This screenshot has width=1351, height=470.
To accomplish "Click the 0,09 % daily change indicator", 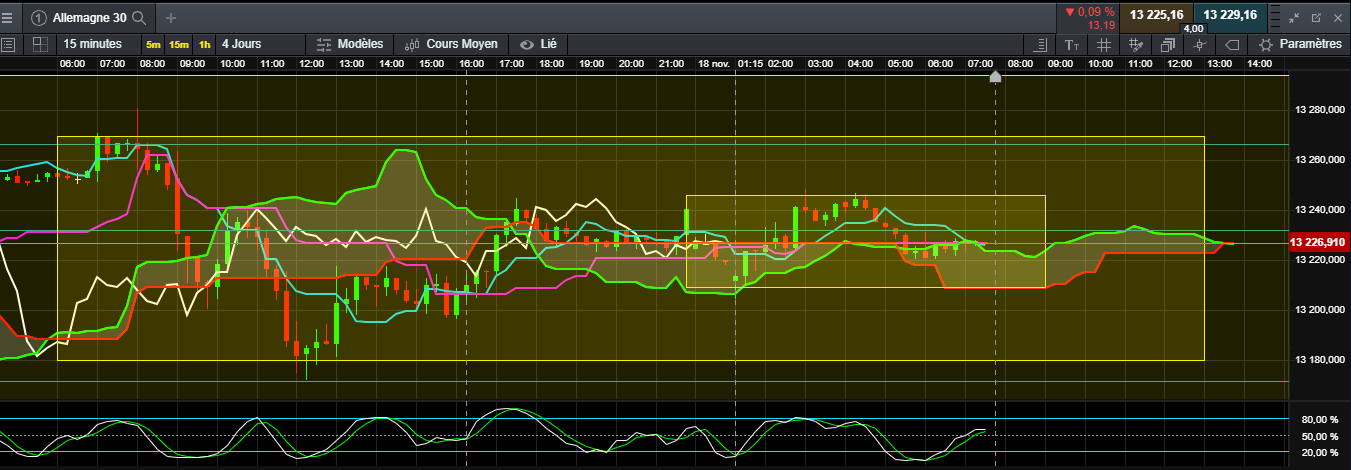I will click(x=1090, y=11).
